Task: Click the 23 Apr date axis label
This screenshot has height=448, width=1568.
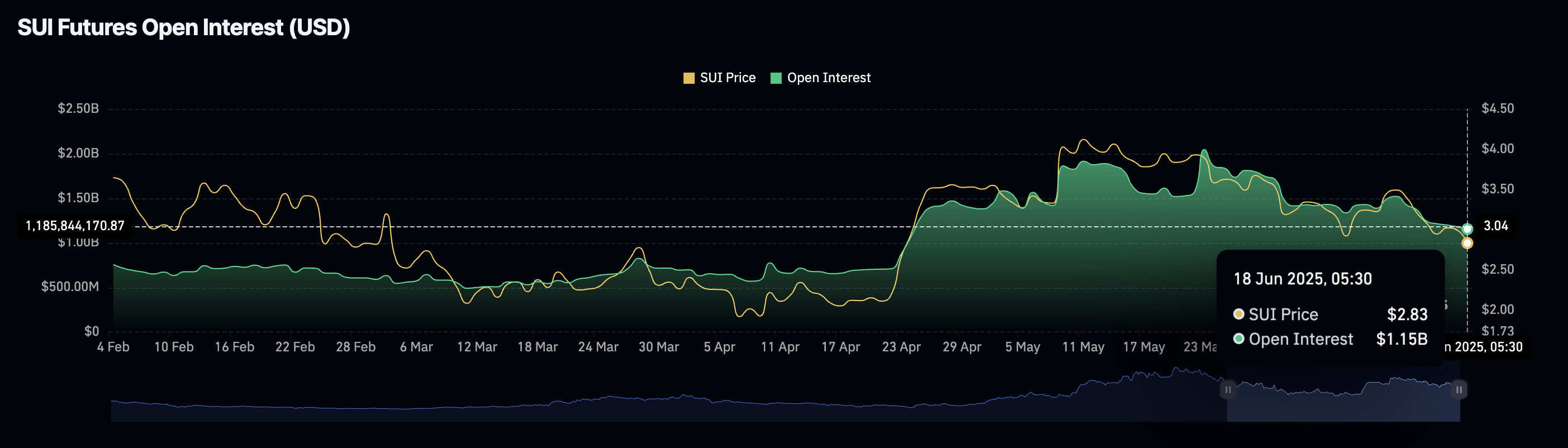Action: (x=901, y=347)
